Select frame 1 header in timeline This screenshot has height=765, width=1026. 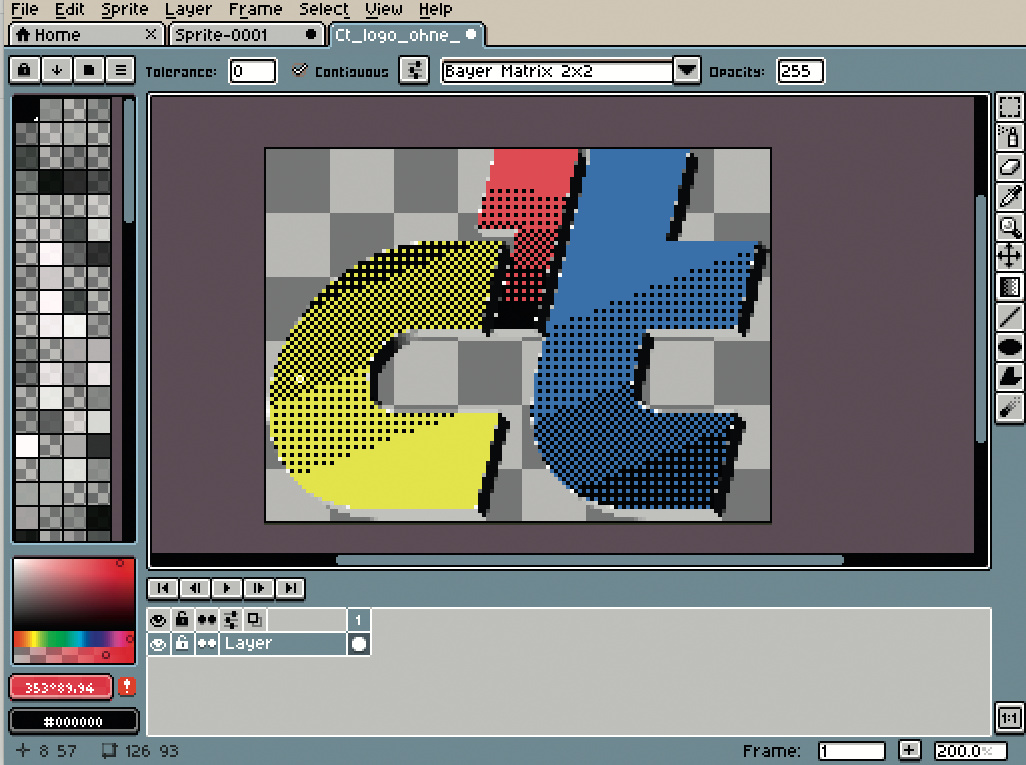click(359, 620)
